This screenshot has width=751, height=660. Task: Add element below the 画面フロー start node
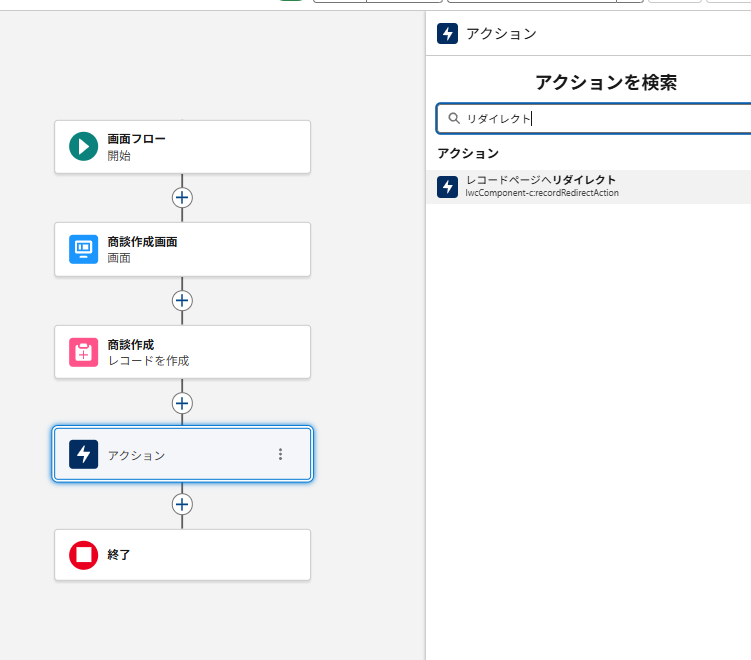182,197
